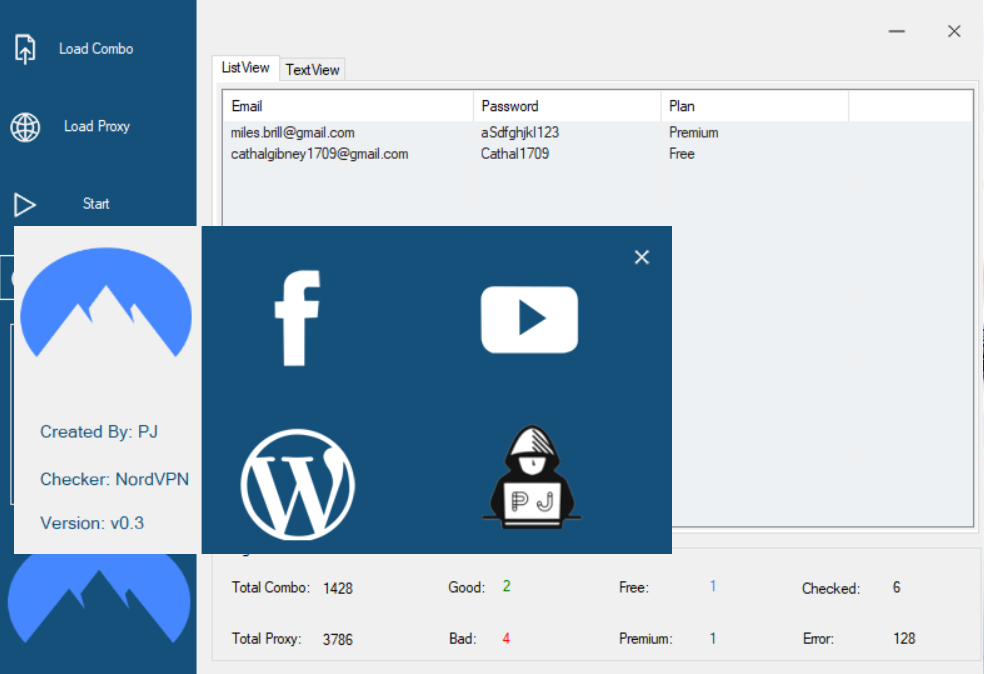Close the social links overlay panel
This screenshot has height=674, width=984.
[x=641, y=257]
